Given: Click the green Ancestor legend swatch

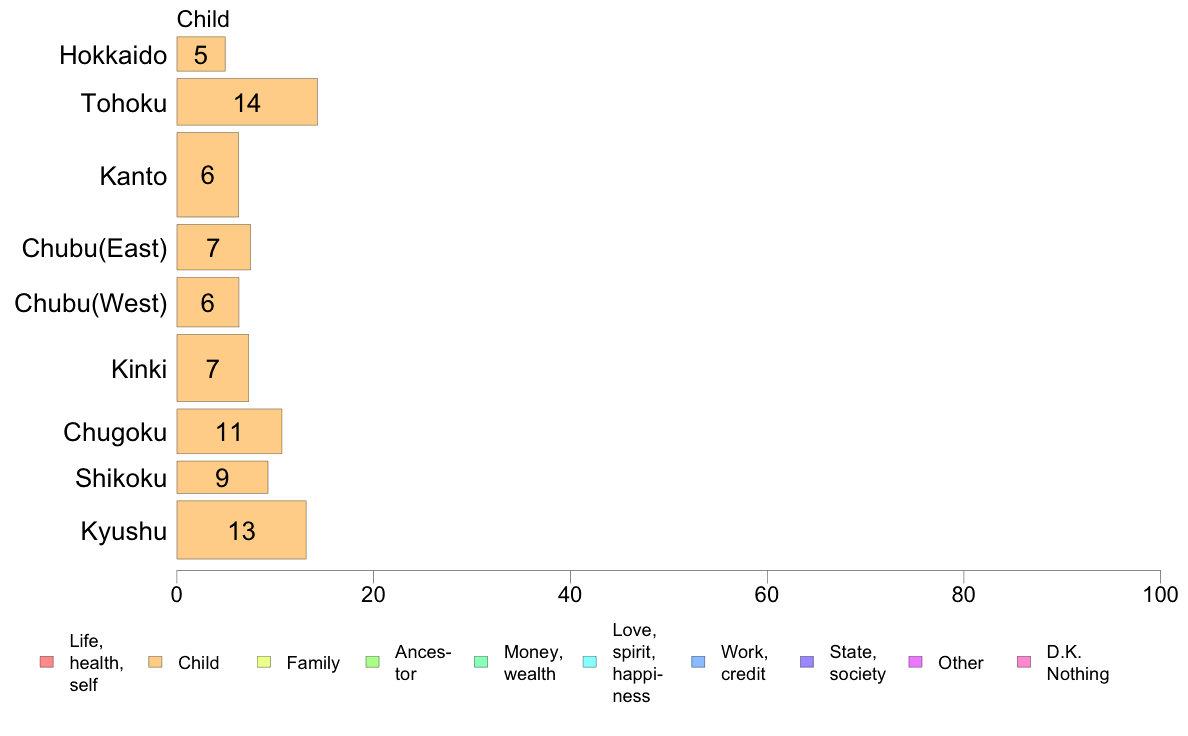Looking at the screenshot, I should 373,662.
